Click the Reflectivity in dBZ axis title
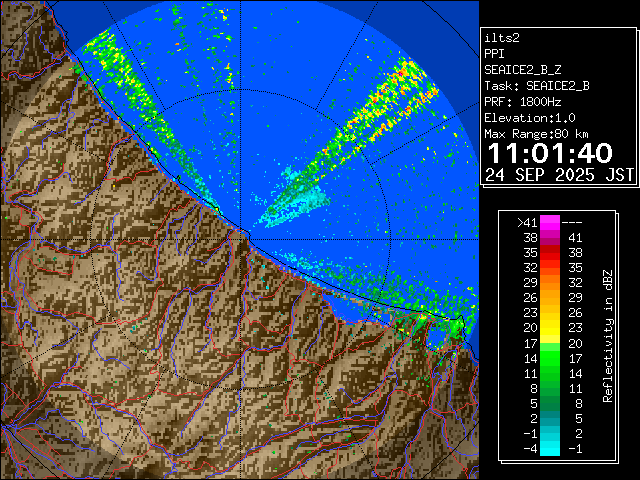This screenshot has width=640, height=480. [606, 335]
